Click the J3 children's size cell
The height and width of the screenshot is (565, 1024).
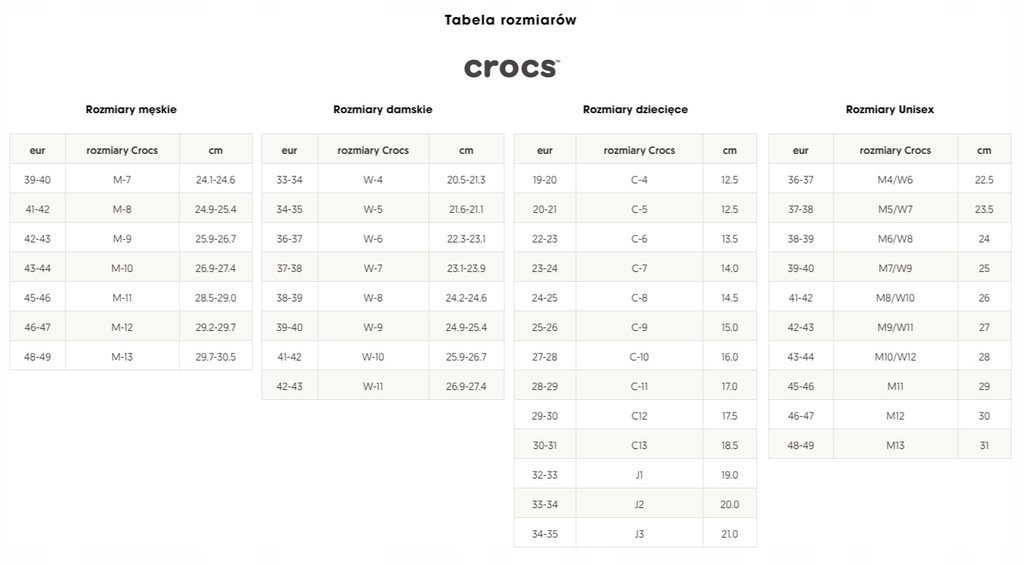pyautogui.click(x=639, y=534)
